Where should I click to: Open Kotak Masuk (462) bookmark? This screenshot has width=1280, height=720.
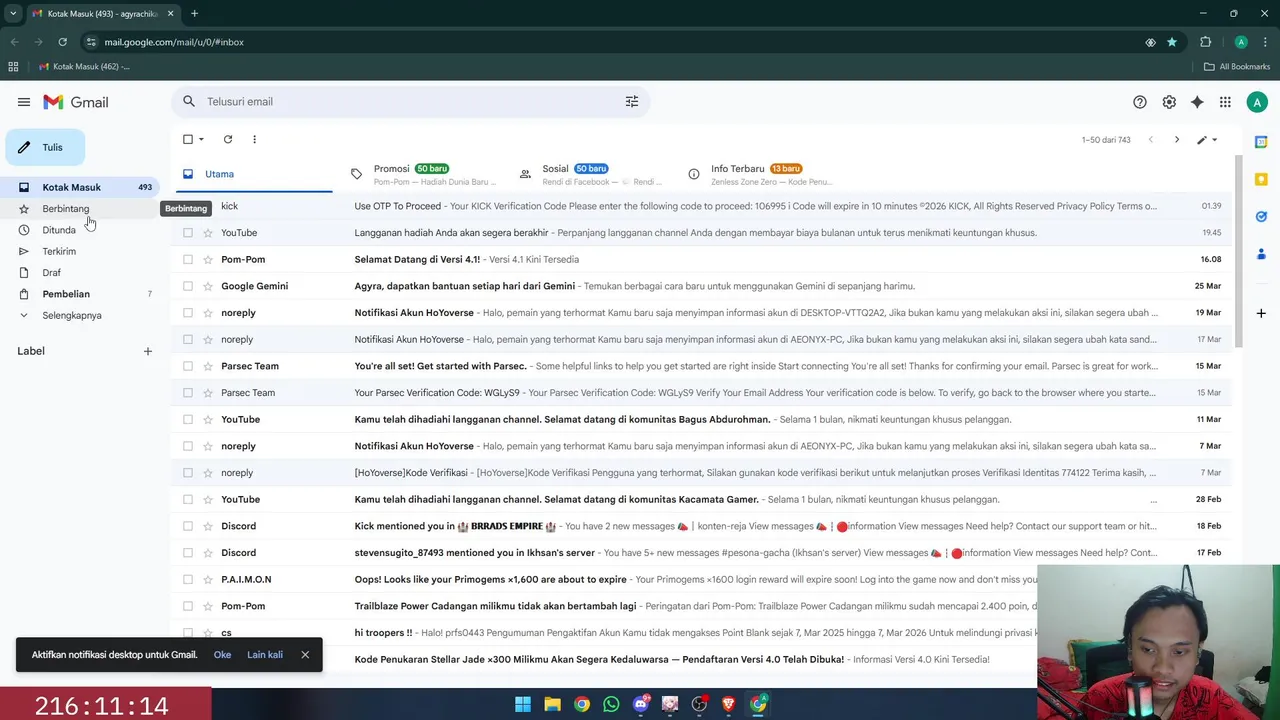pos(84,67)
